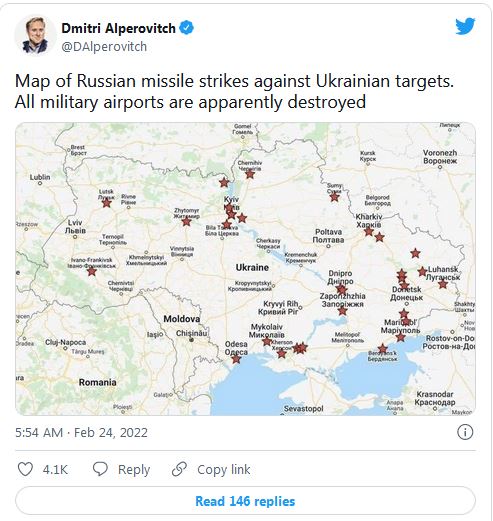Click the strike star near Sumy

click(334, 197)
